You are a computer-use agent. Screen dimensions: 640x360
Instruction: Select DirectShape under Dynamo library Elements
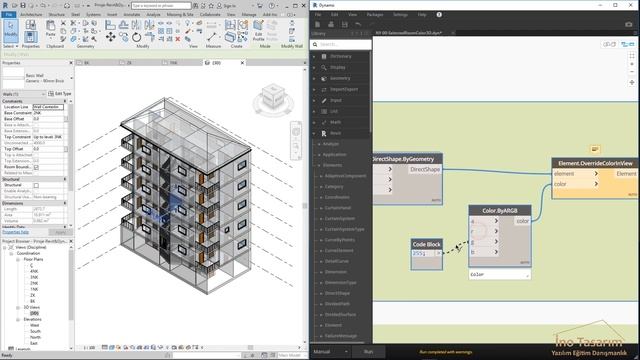pyautogui.click(x=338, y=293)
